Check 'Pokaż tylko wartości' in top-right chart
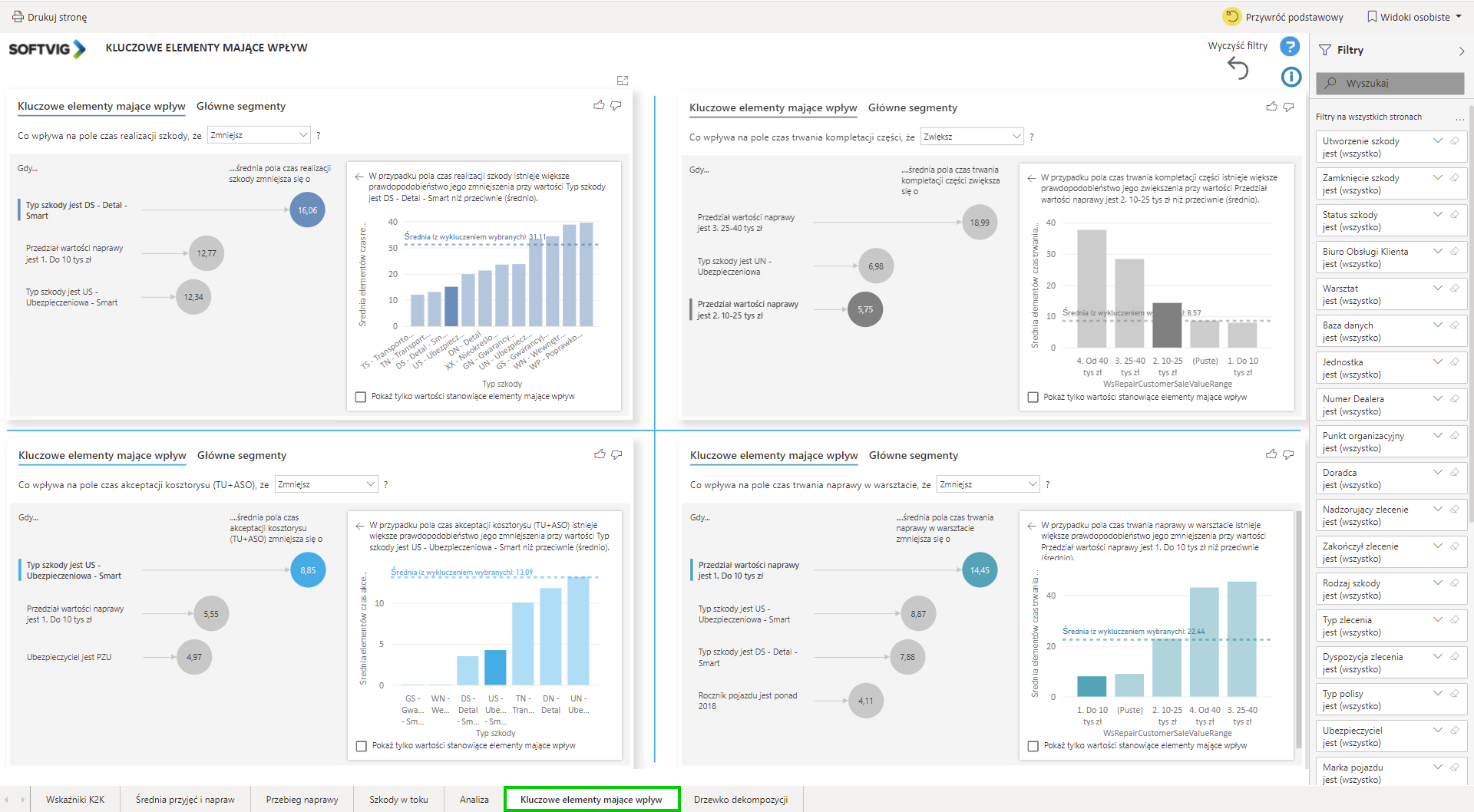Viewport: 1474px width, 812px height. 1033,398
